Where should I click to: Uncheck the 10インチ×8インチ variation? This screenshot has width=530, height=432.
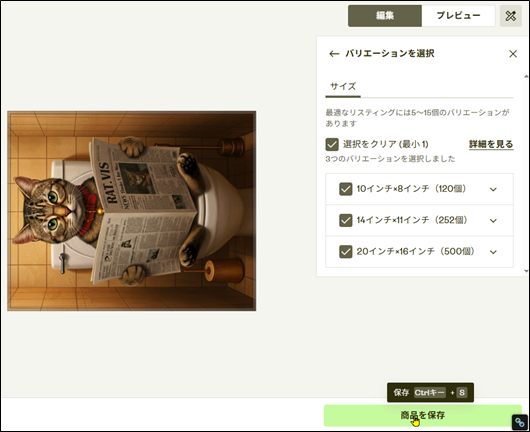345,189
